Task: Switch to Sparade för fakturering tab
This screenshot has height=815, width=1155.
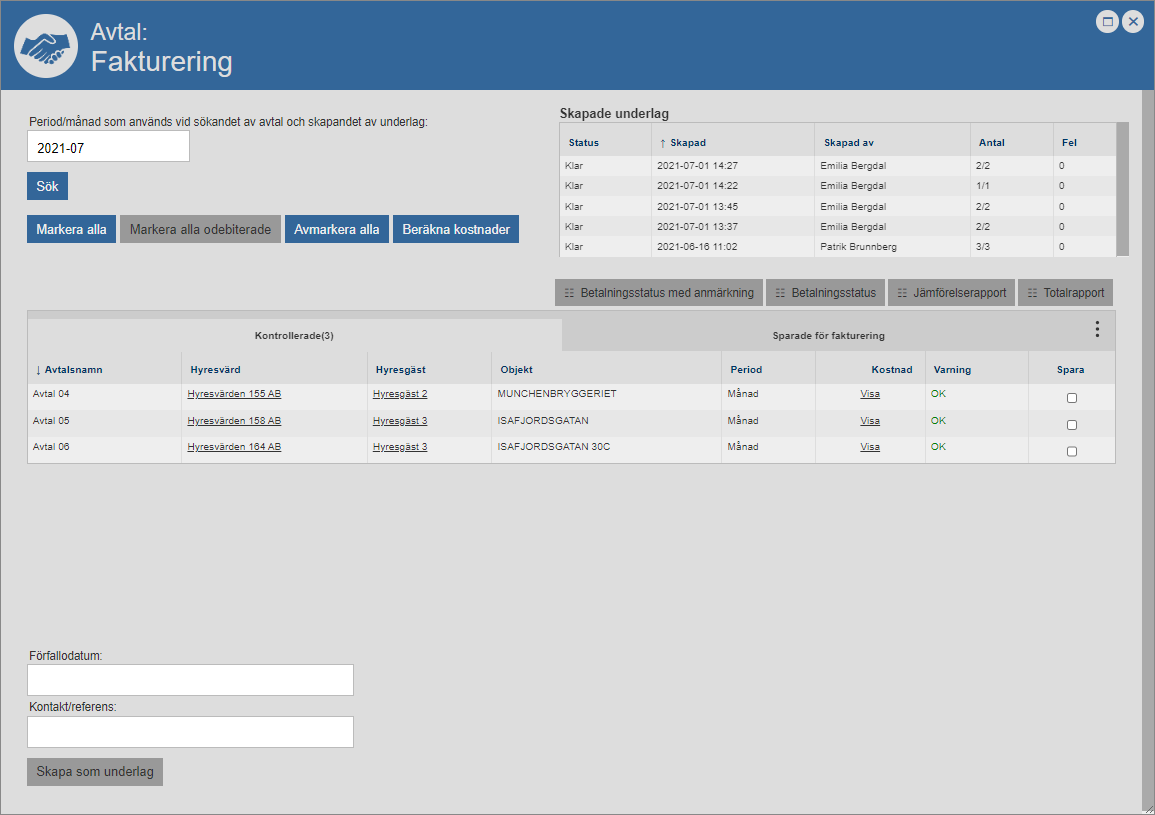Action: 828,336
